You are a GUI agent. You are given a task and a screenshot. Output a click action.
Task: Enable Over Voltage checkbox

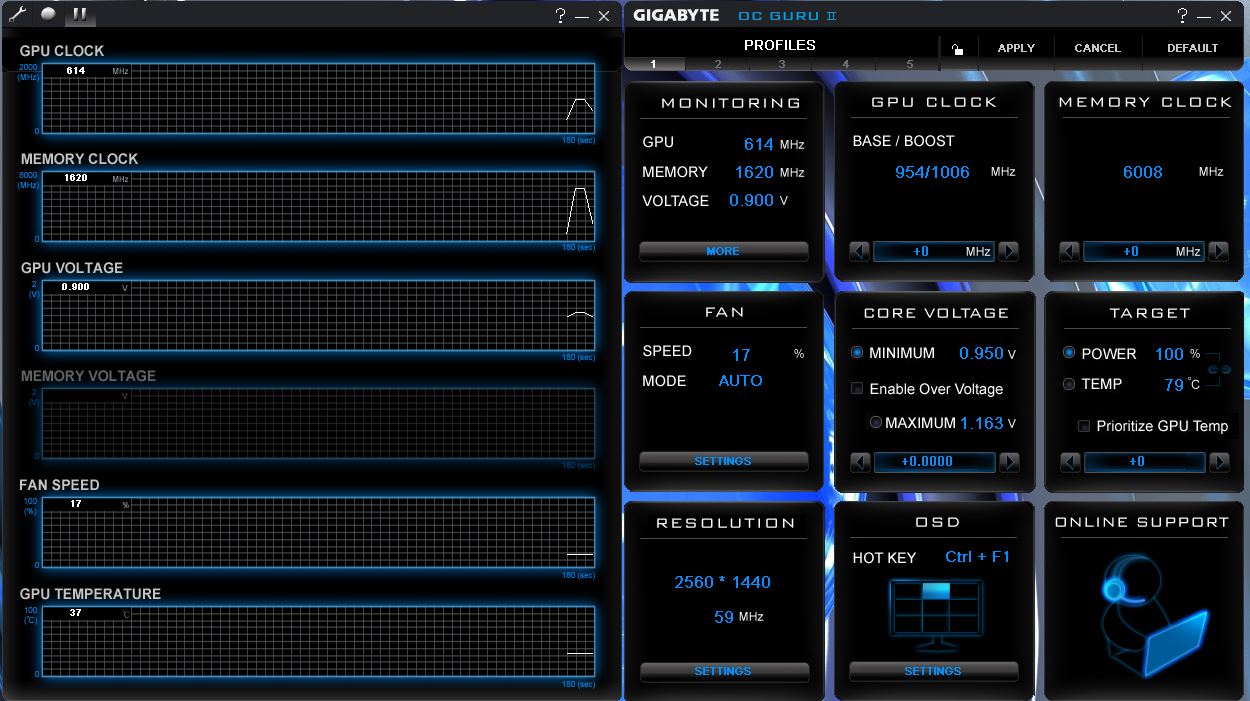tap(857, 389)
